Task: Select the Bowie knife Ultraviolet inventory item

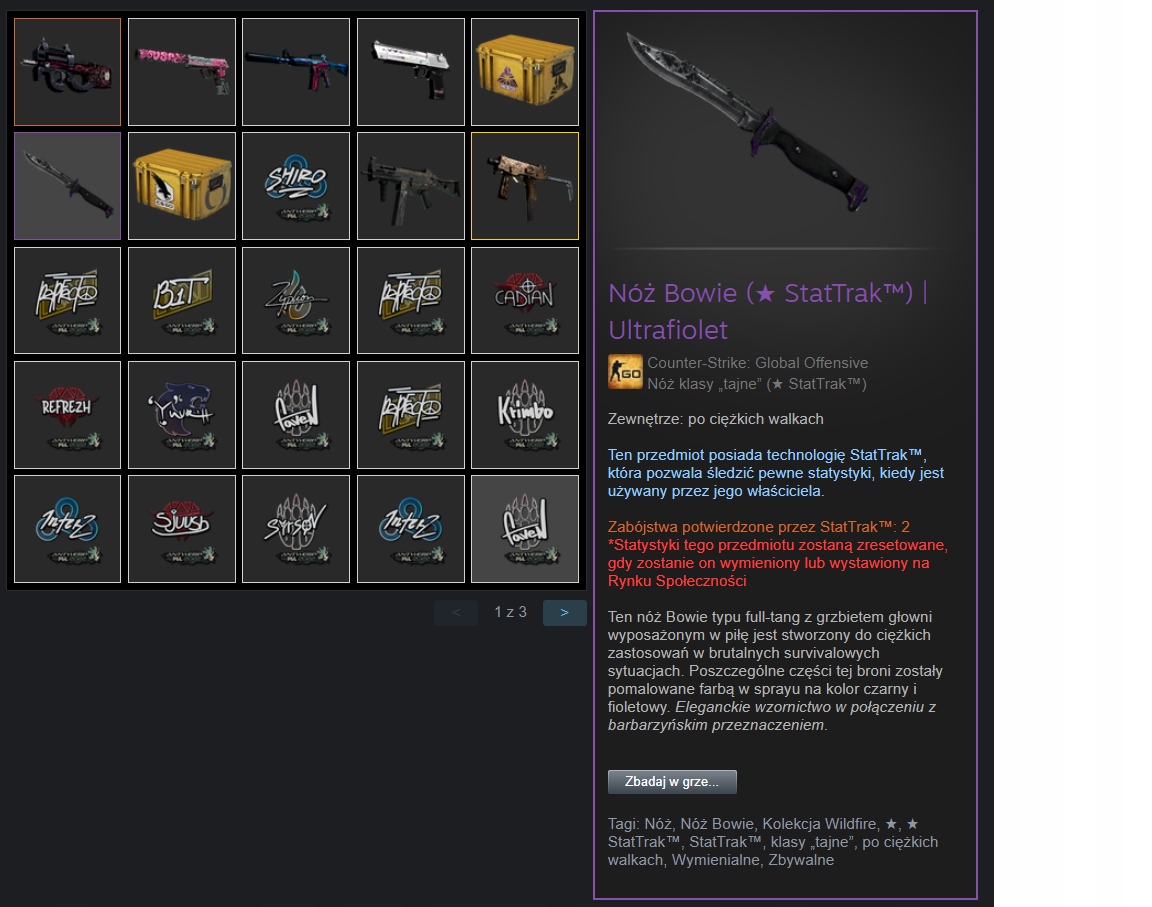Action: coord(68,186)
